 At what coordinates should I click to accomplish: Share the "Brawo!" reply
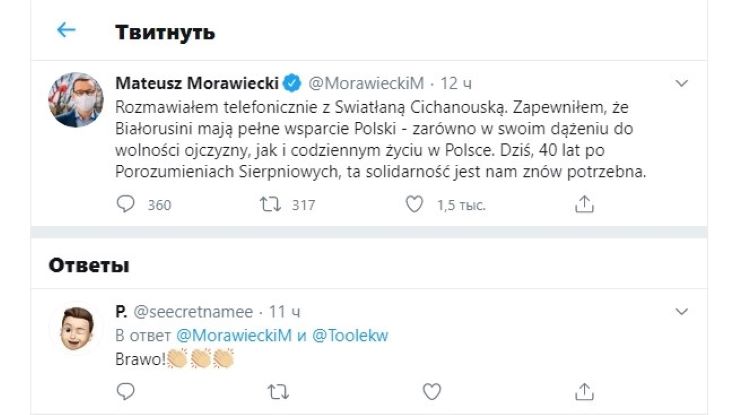(586, 391)
